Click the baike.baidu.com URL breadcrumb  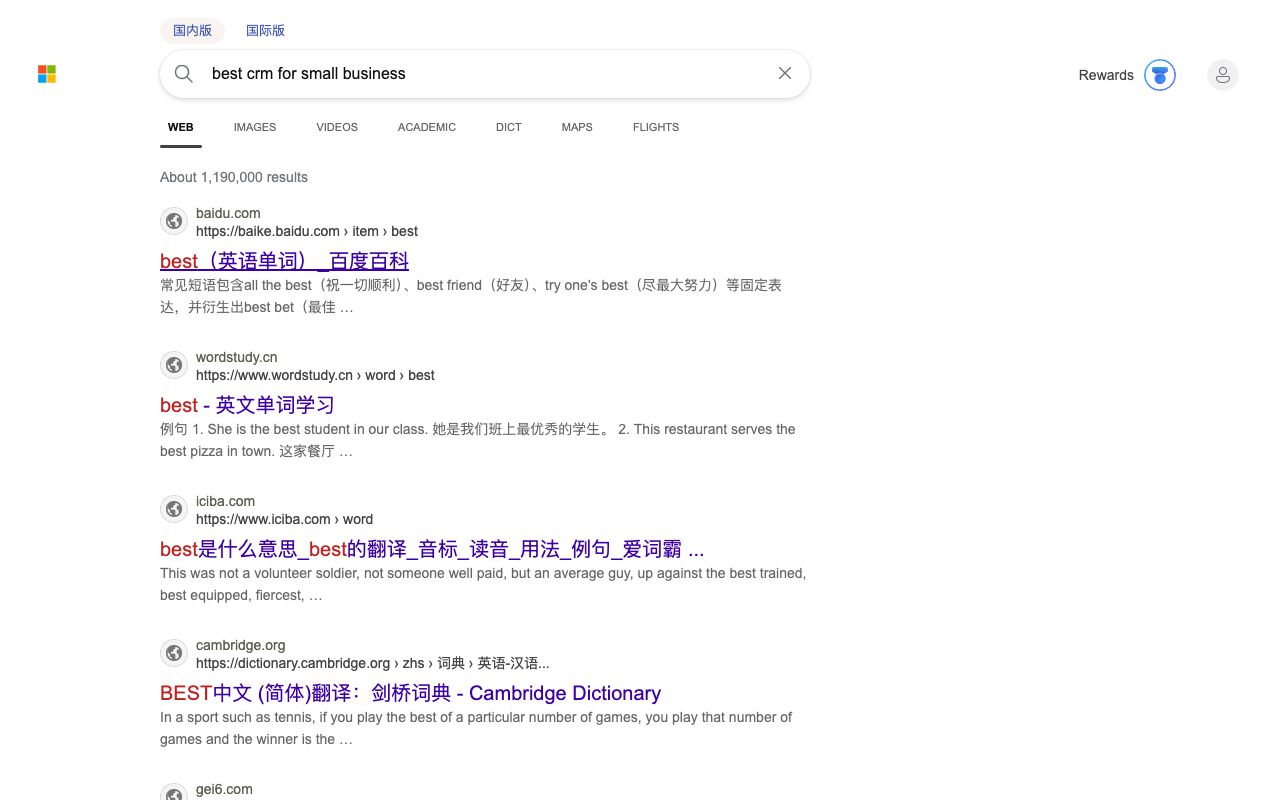[307, 231]
